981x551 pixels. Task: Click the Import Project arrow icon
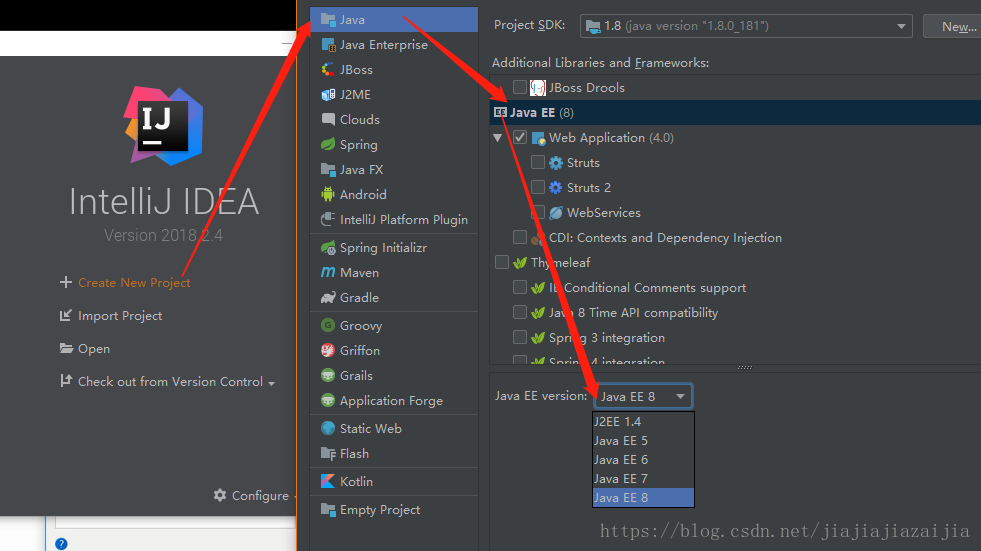pos(65,315)
